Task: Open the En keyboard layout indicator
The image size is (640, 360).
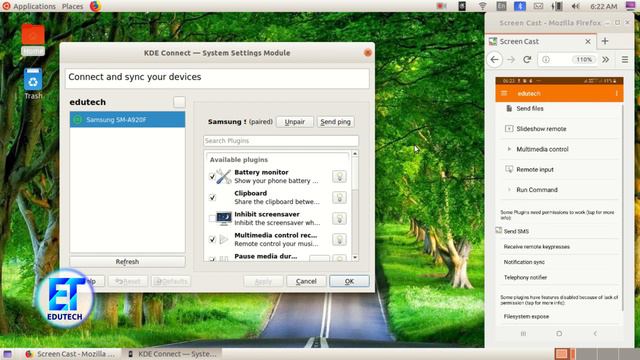Action: (x=501, y=6)
